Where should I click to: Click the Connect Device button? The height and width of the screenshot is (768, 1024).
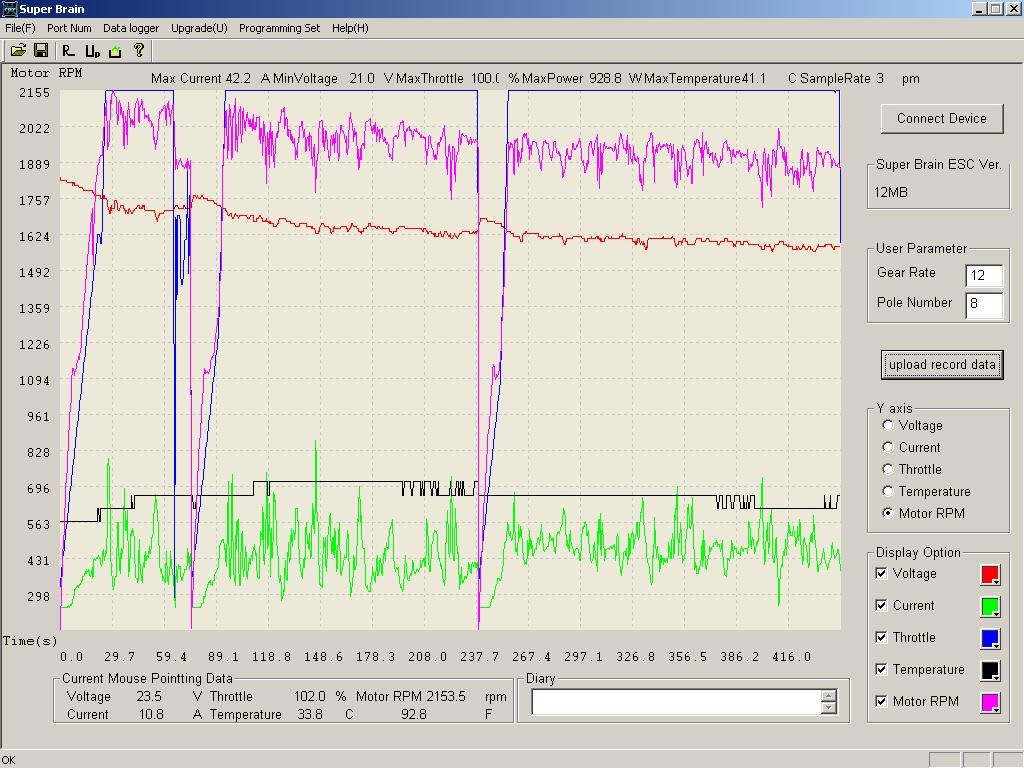pos(942,118)
